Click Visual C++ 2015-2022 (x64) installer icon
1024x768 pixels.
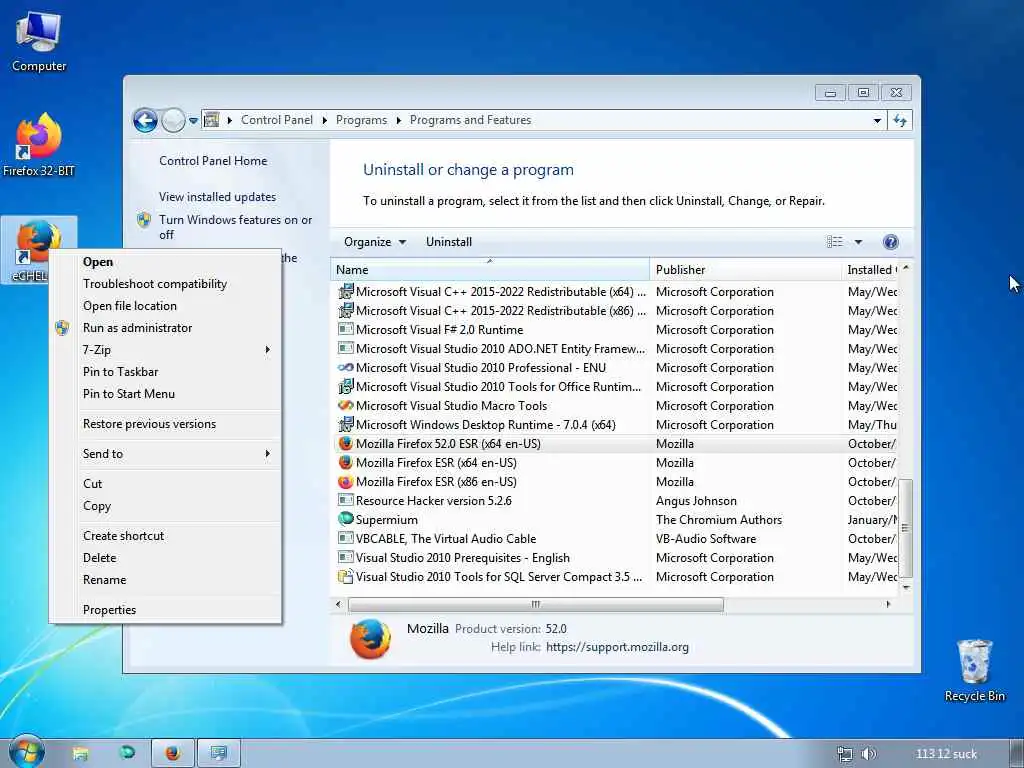pos(345,291)
